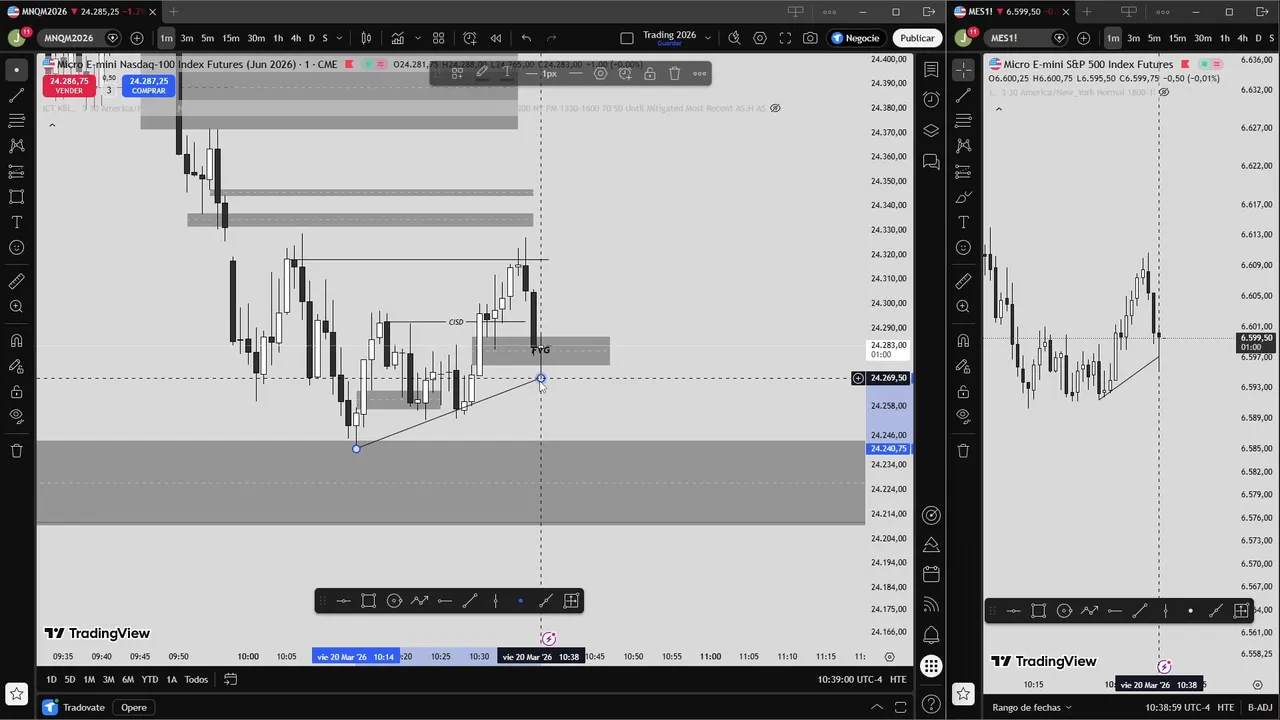Open the indicators menu in the top toolbar
This screenshot has height=720, width=1280.
click(398, 38)
